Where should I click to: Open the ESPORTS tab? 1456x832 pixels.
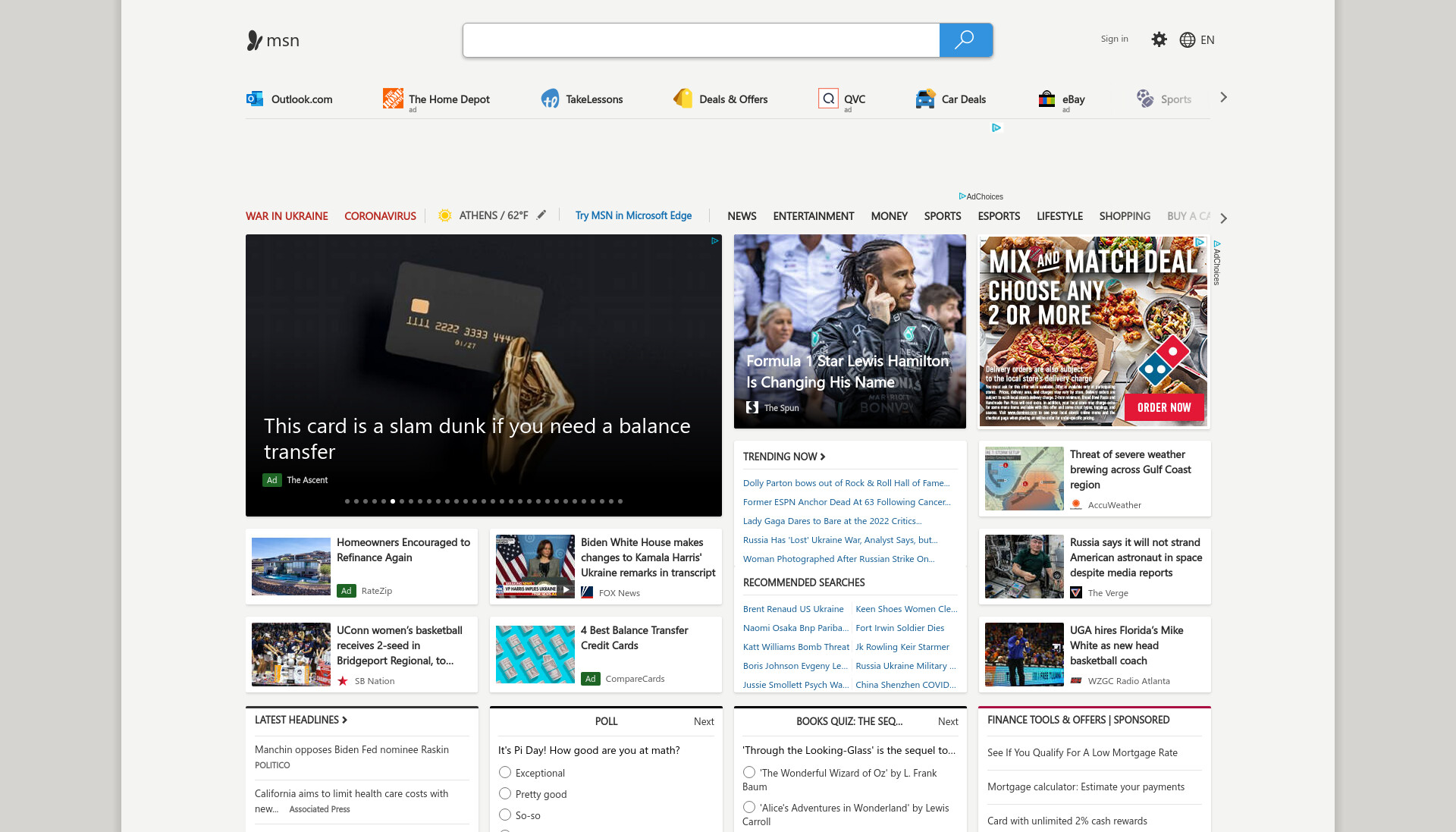pos(999,216)
